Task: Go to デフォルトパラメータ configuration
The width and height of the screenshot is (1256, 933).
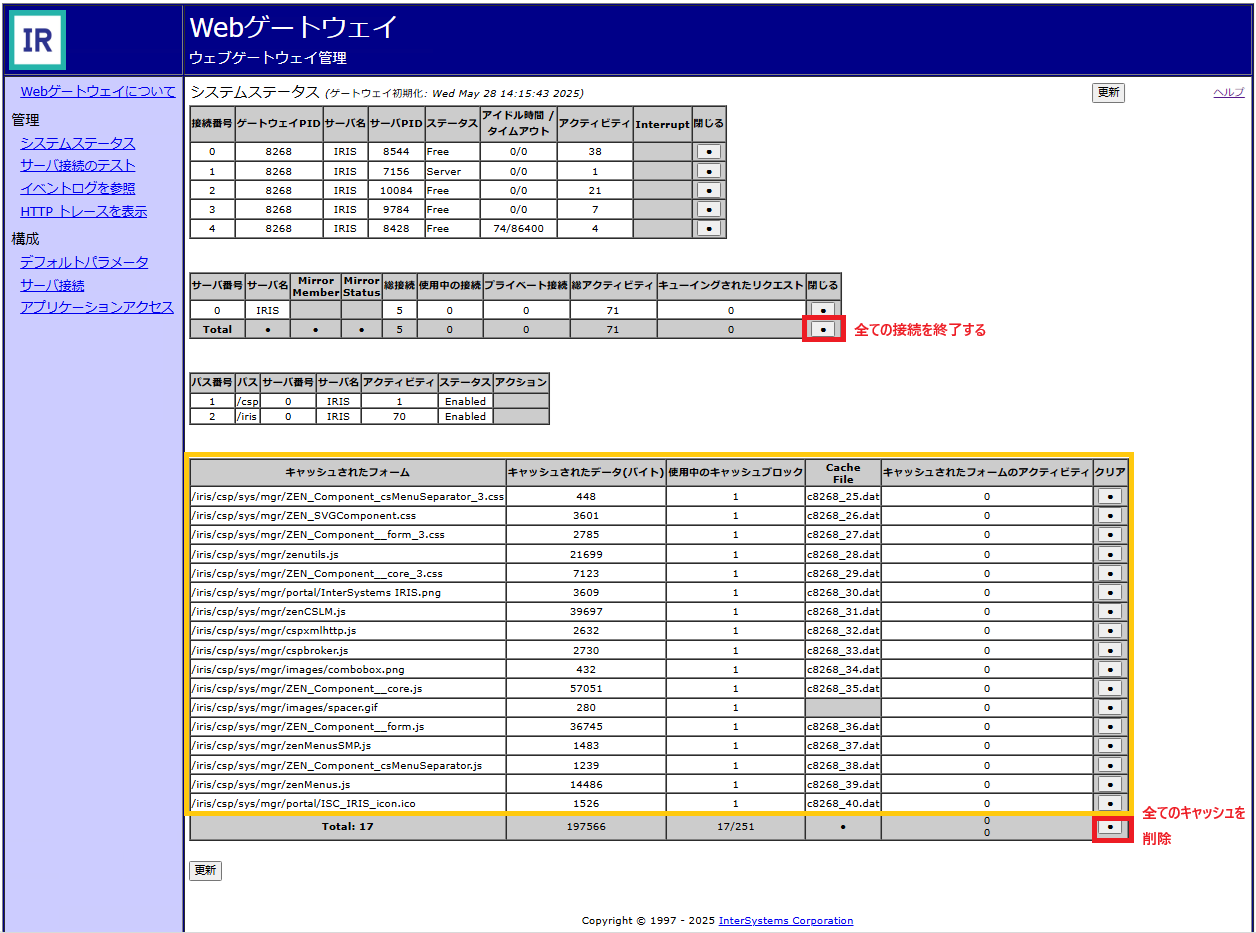Action: (x=84, y=262)
